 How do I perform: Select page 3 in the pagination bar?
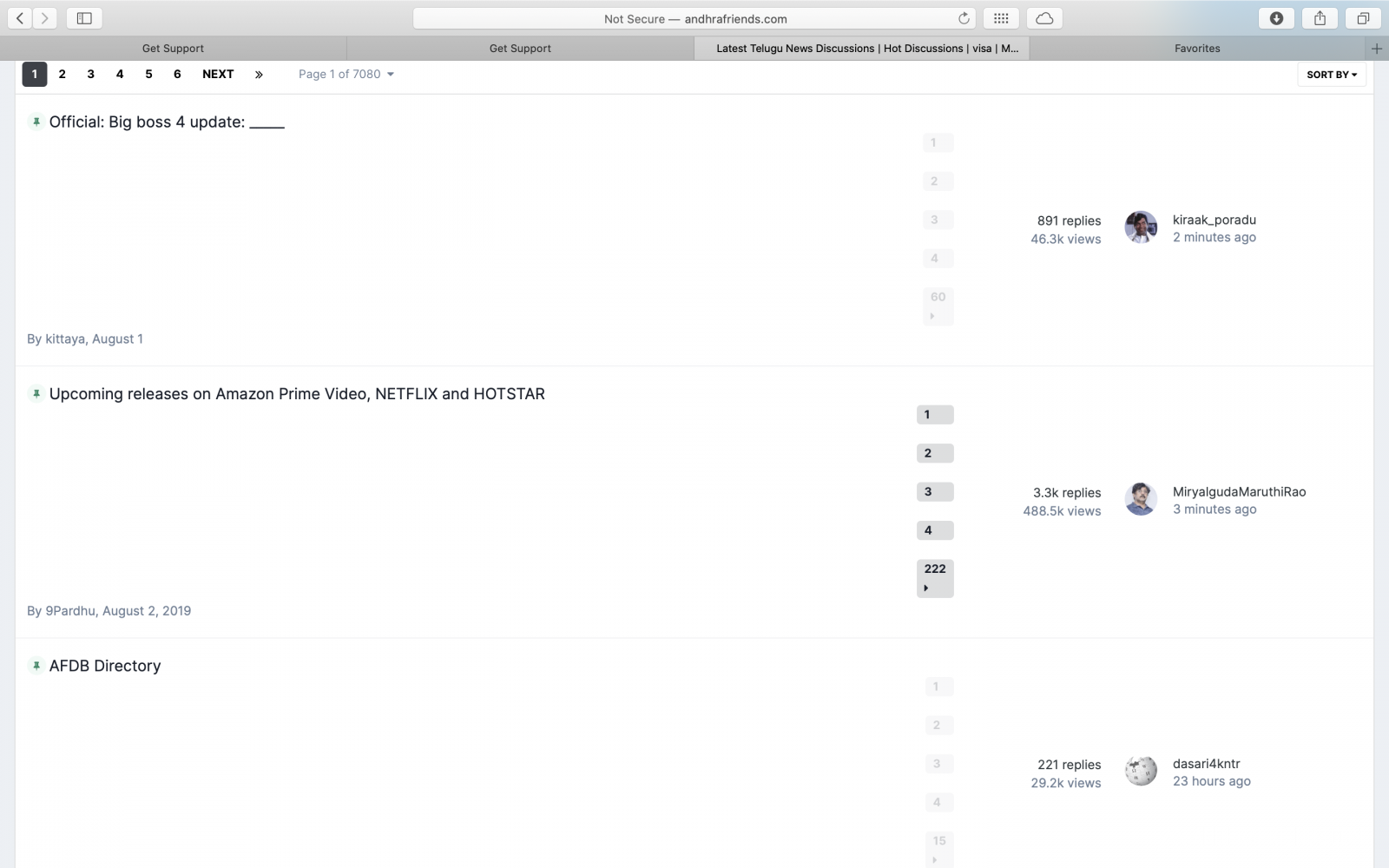[x=90, y=75]
